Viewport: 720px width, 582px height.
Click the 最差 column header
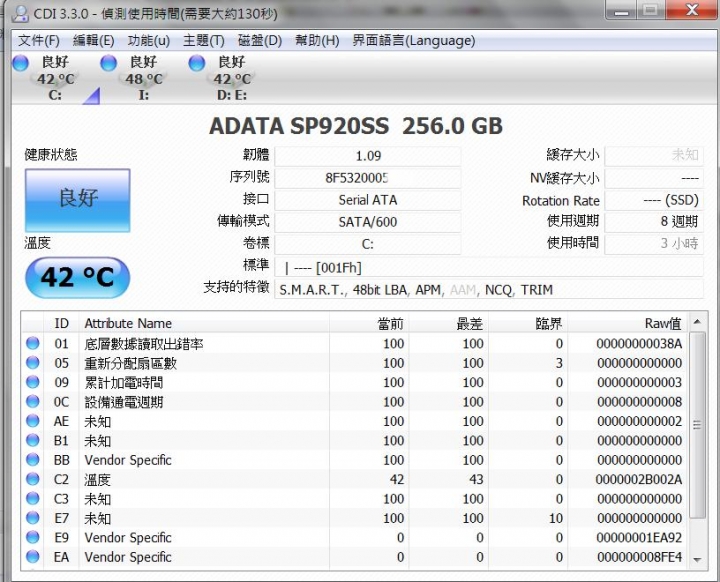(x=449, y=323)
